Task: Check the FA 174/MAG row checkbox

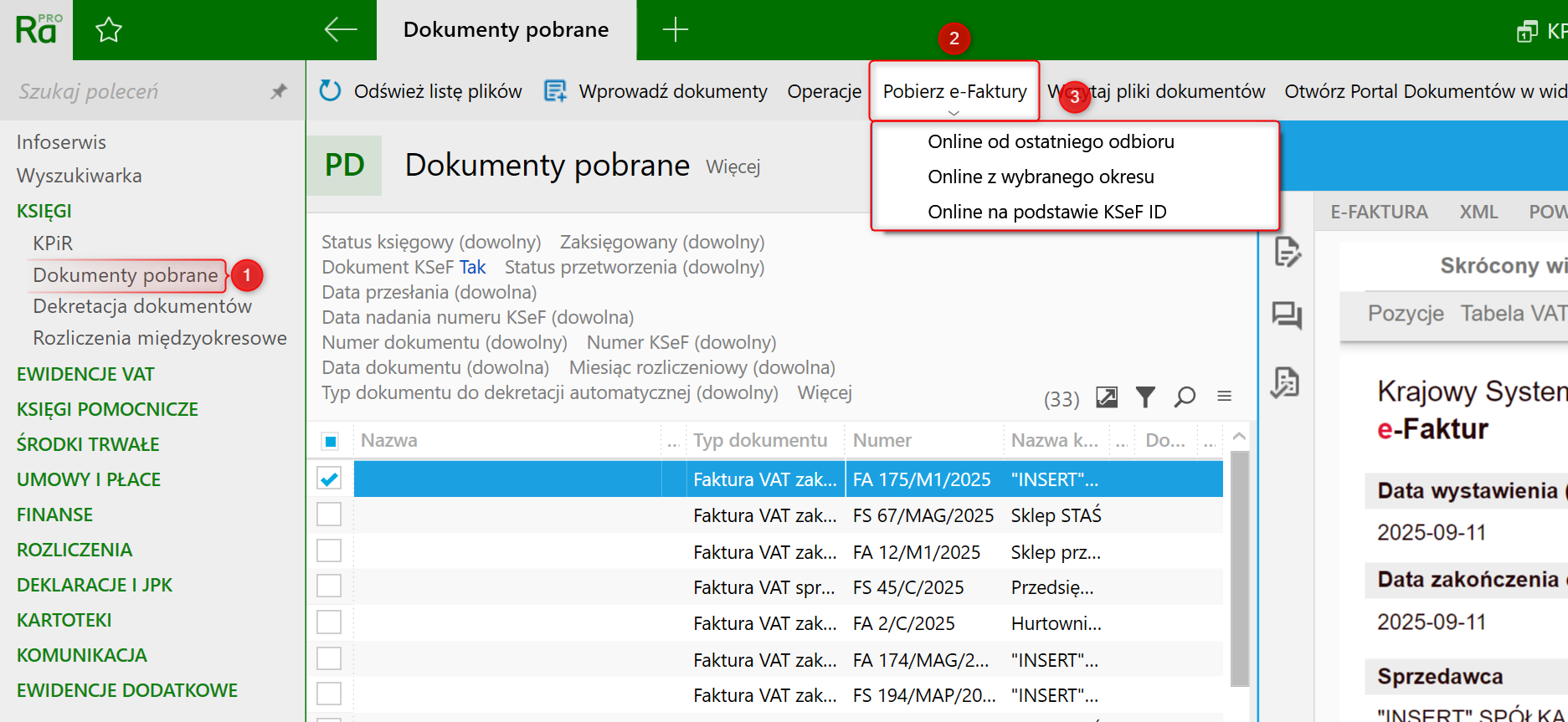Action: 329,659
